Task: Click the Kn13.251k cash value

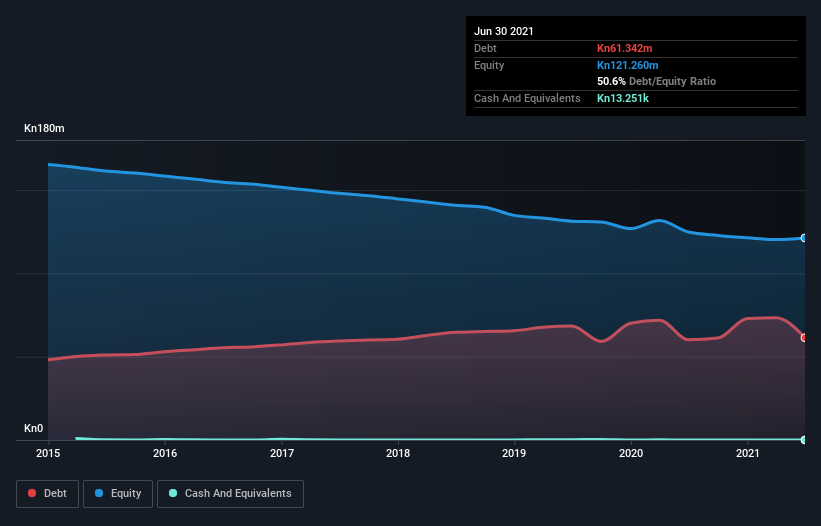Action: pyautogui.click(x=623, y=98)
